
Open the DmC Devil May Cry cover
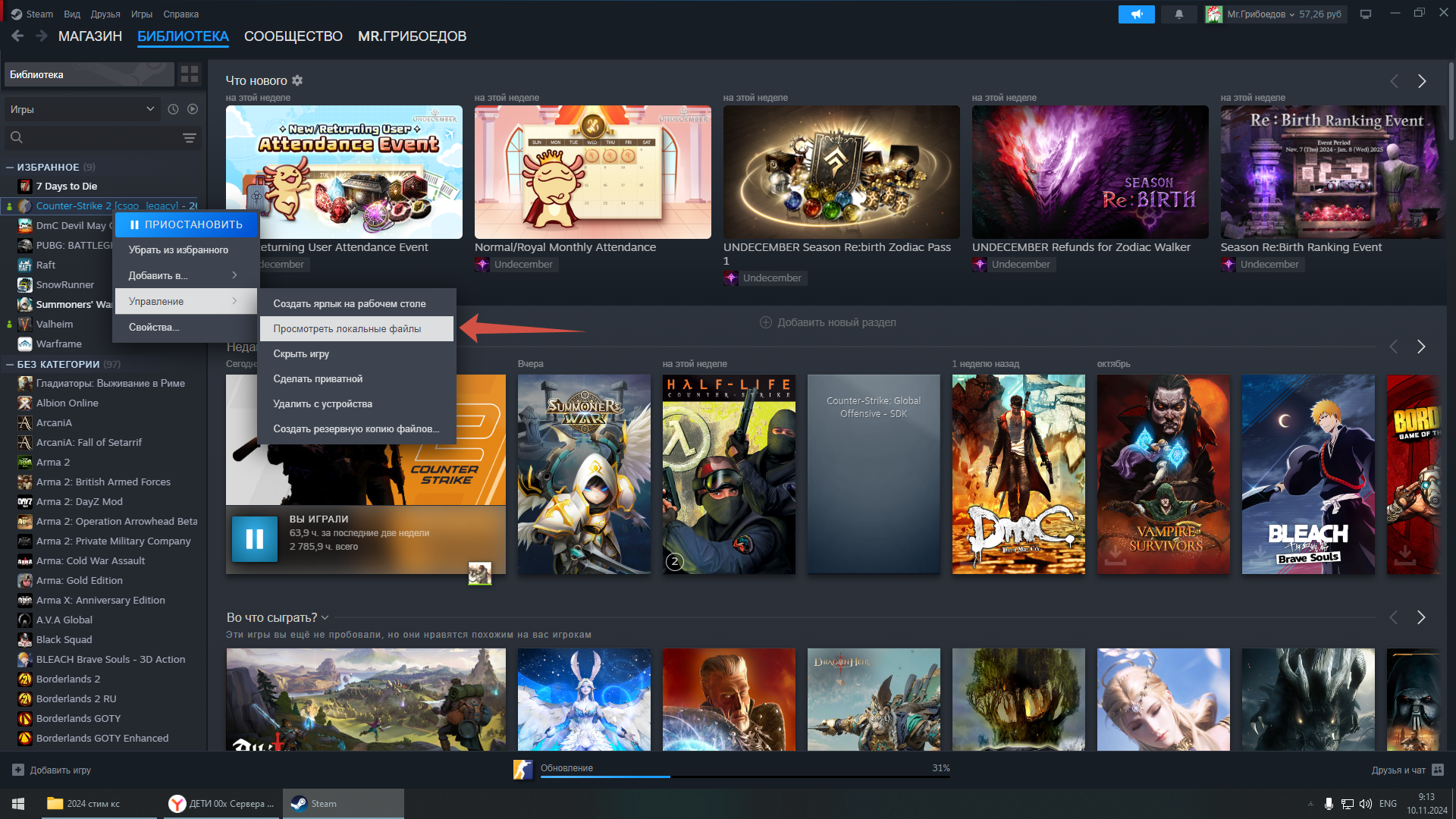click(x=1018, y=474)
